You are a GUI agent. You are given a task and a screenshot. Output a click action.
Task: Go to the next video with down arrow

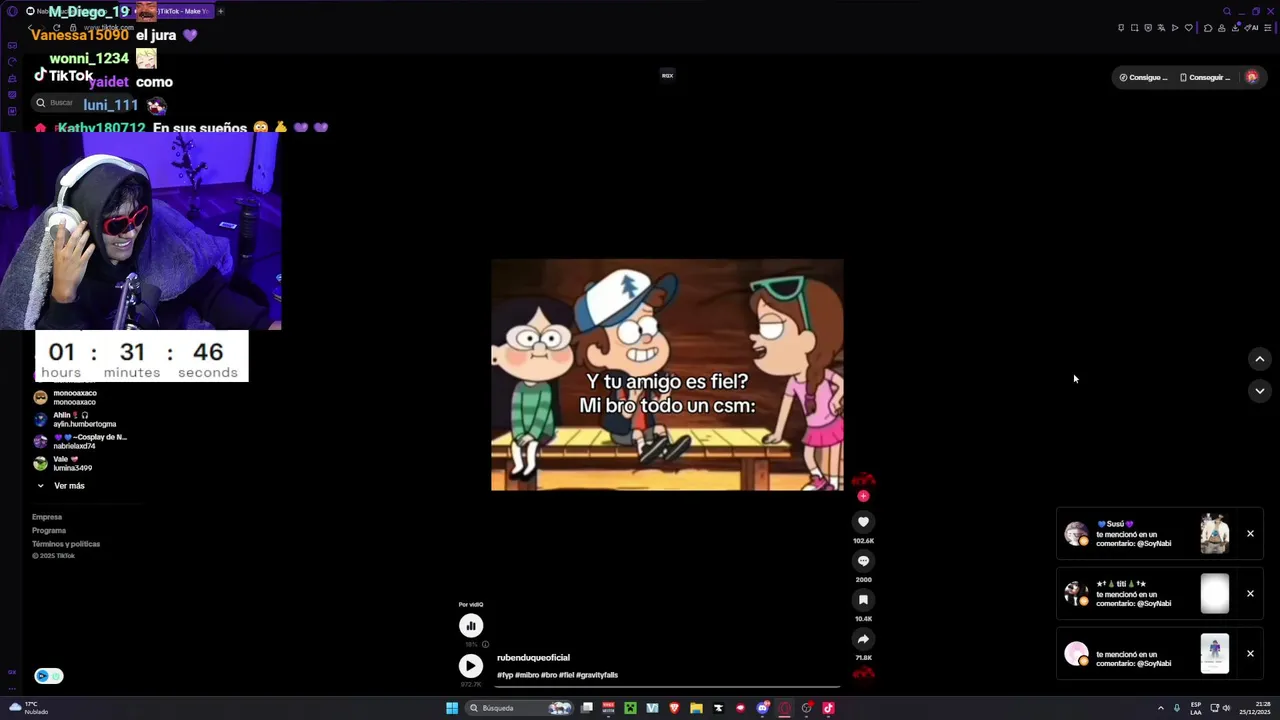pos(1260,391)
